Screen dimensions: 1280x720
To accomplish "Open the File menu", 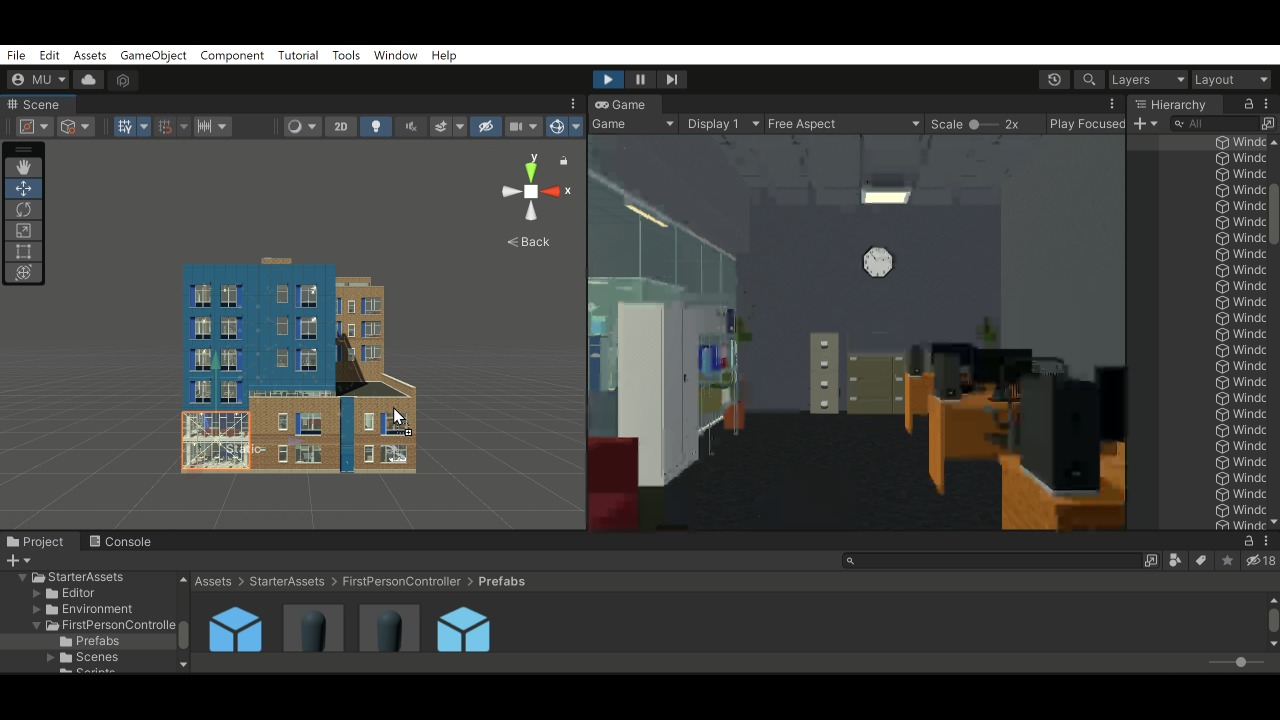I will (x=16, y=55).
